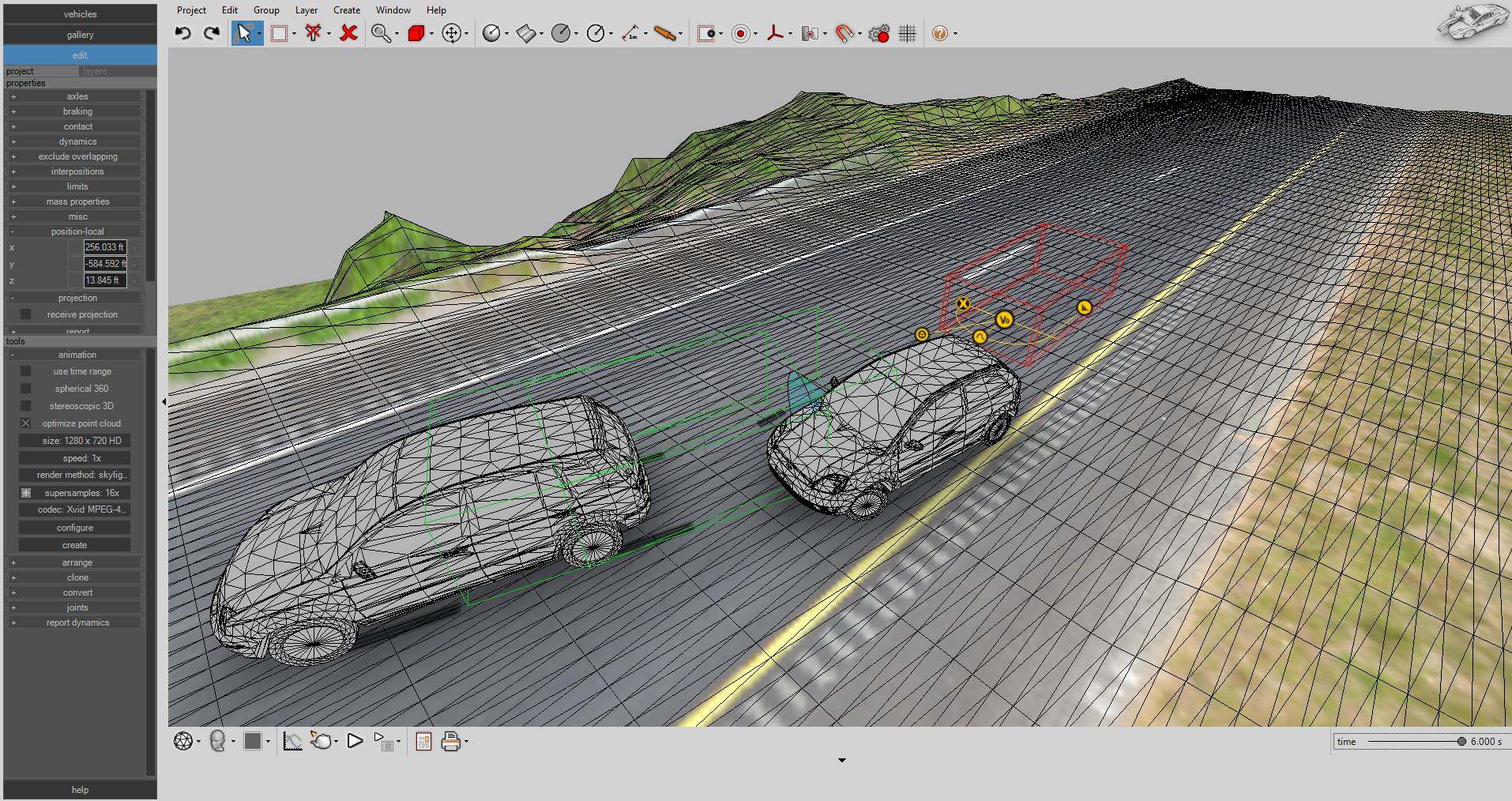Select the four-arrow move/pan tool
Screen dimensions: 1512x801
coord(451,33)
